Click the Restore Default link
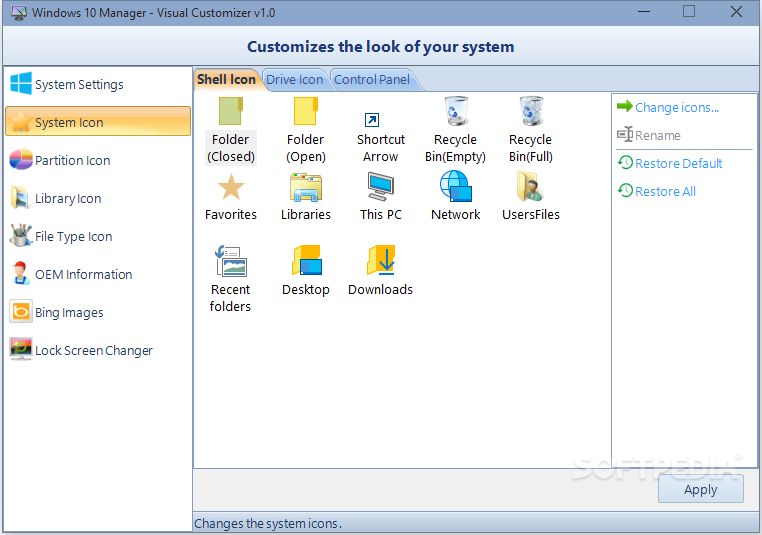Image resolution: width=762 pixels, height=535 pixels. tap(670, 163)
